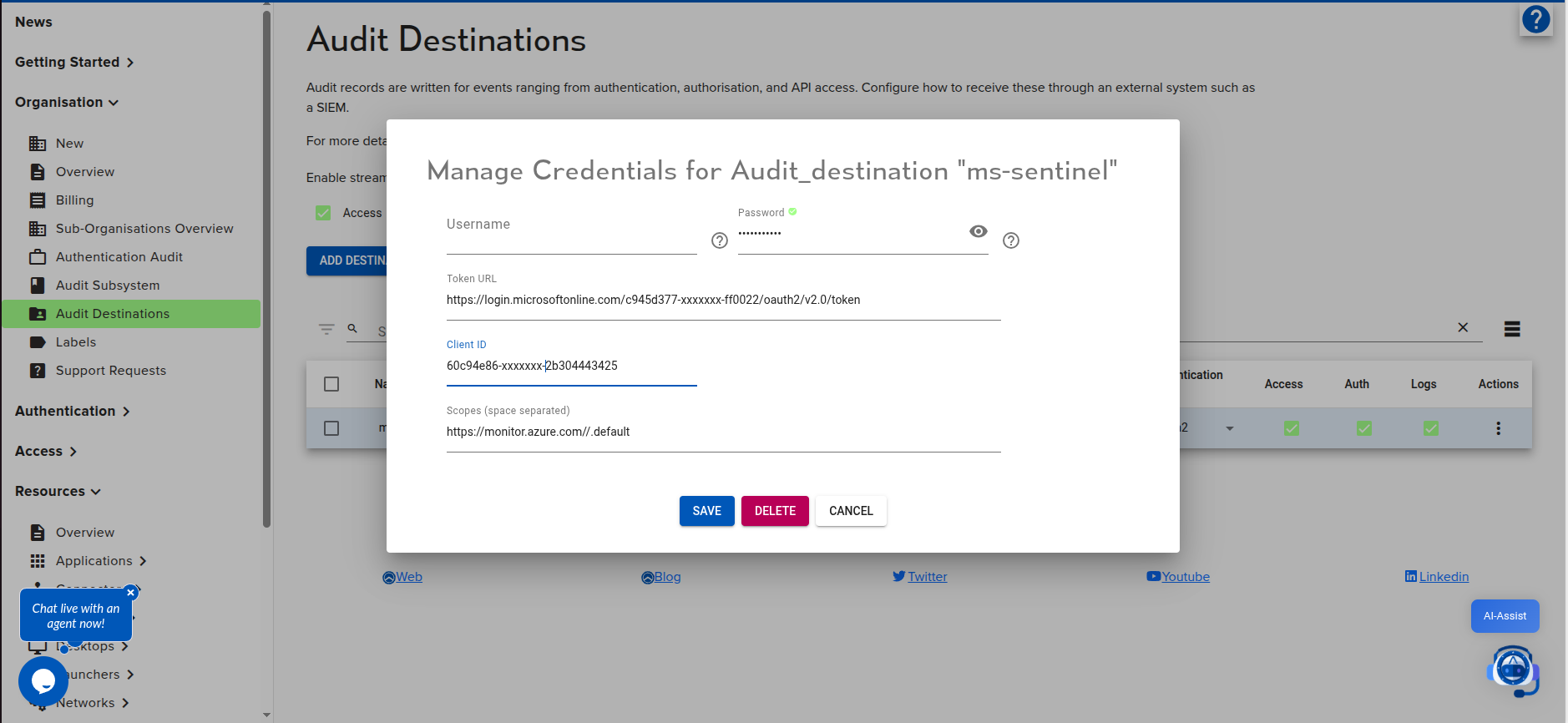Expand the Applications submenu

click(x=143, y=561)
